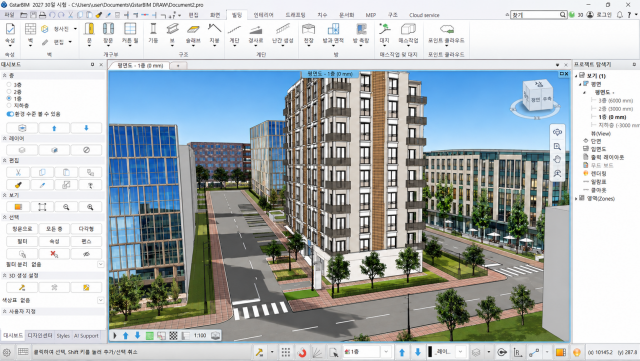
Task: Open the 색상표 dropdown
Action: [100, 300]
